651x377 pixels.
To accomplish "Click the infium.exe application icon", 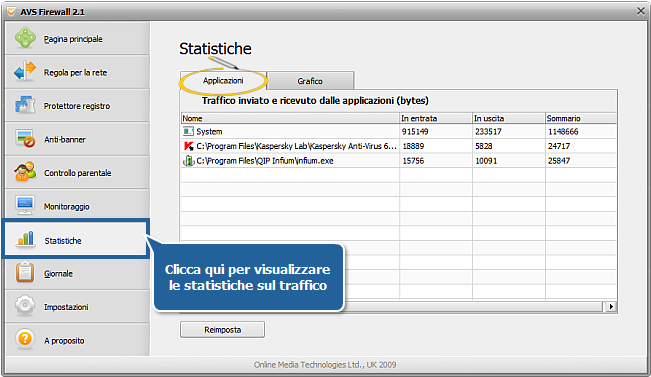I will [x=188, y=161].
